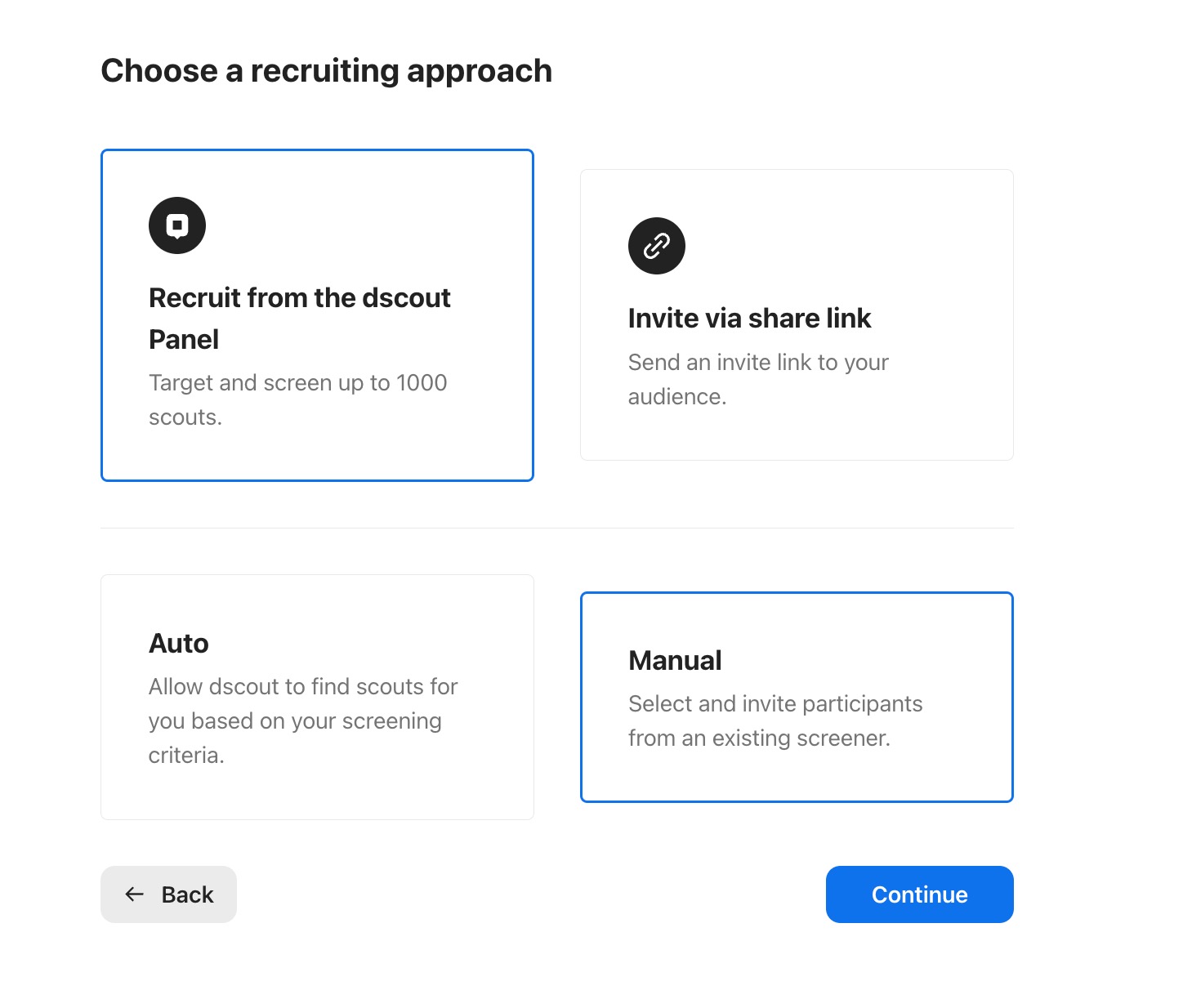Go back using the Back button

tap(168, 894)
